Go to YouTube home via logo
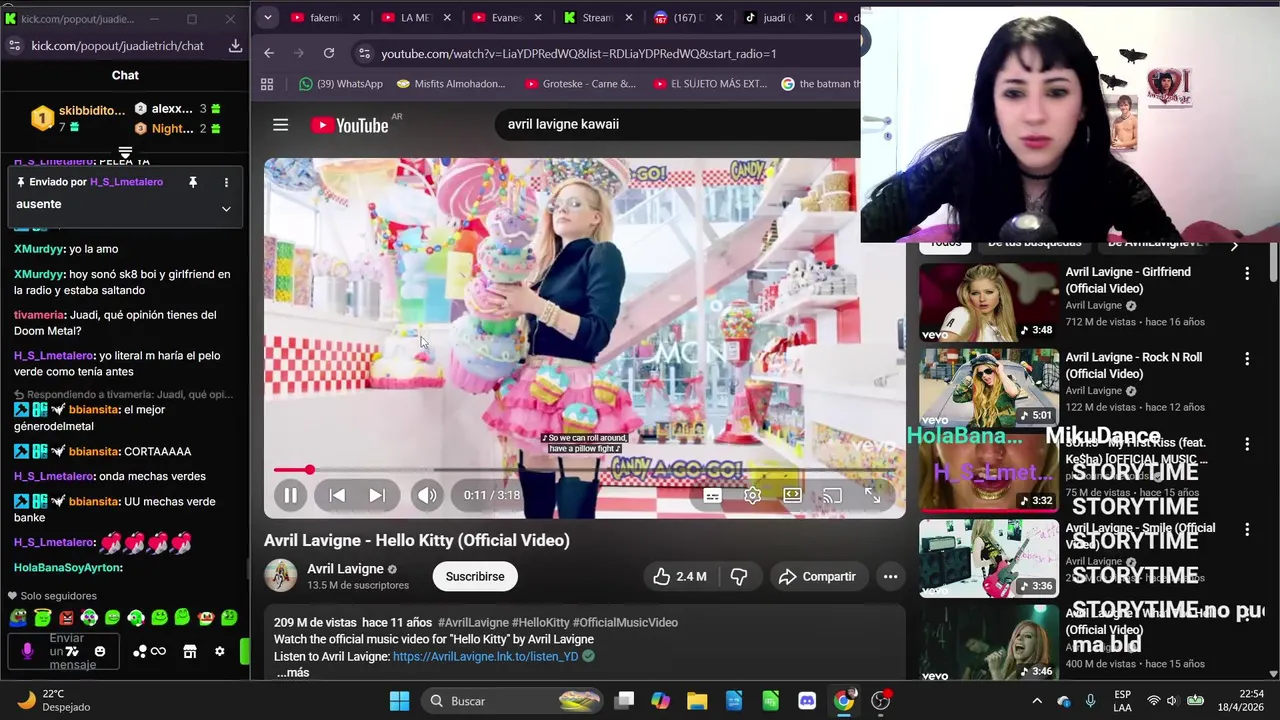1280x720 pixels. click(349, 125)
